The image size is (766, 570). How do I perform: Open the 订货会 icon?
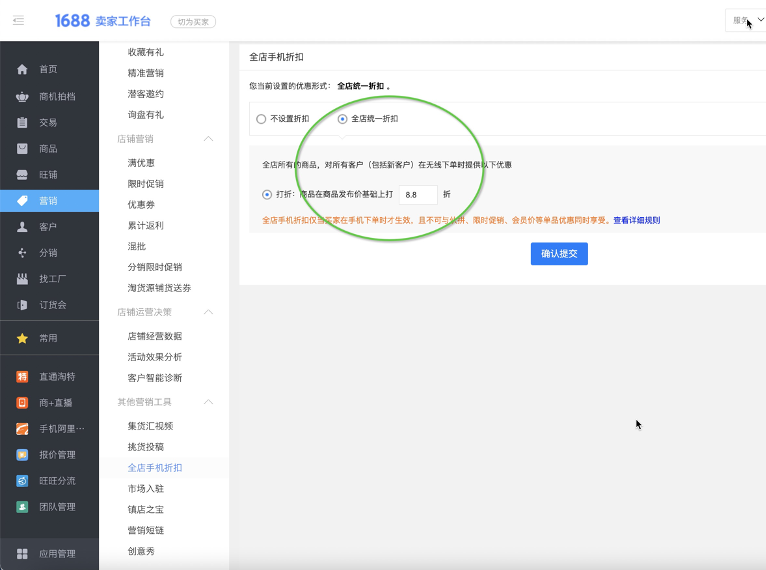22,305
